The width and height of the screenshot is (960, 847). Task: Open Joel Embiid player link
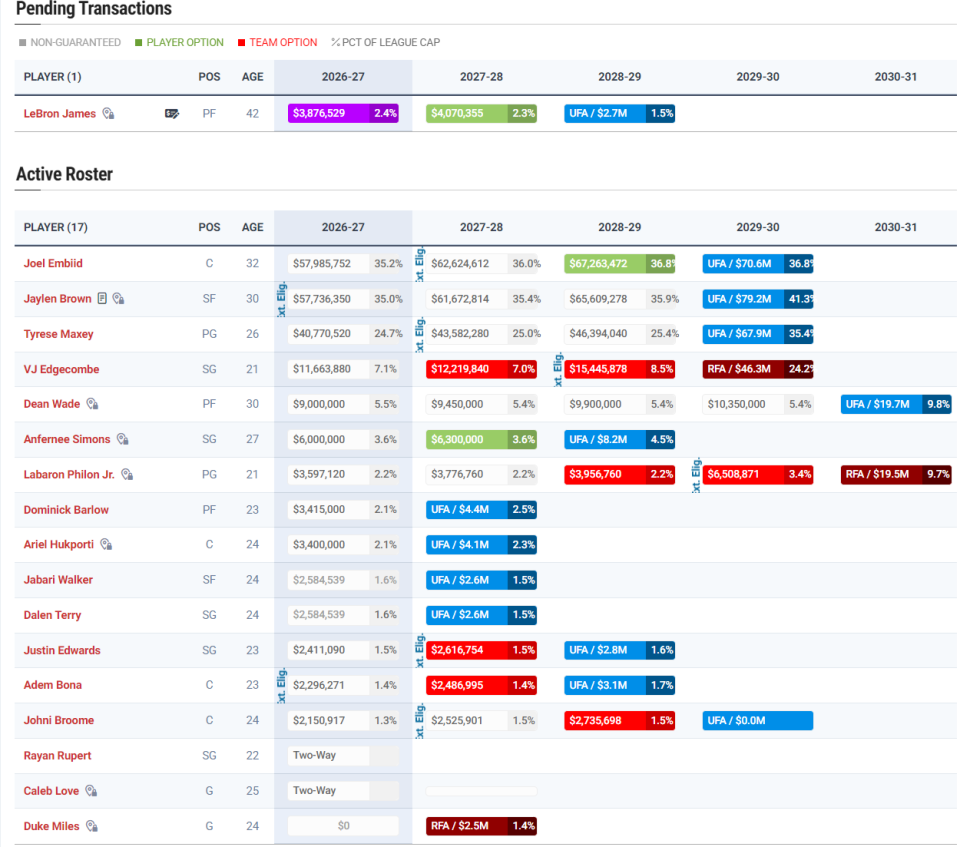[x=53, y=263]
